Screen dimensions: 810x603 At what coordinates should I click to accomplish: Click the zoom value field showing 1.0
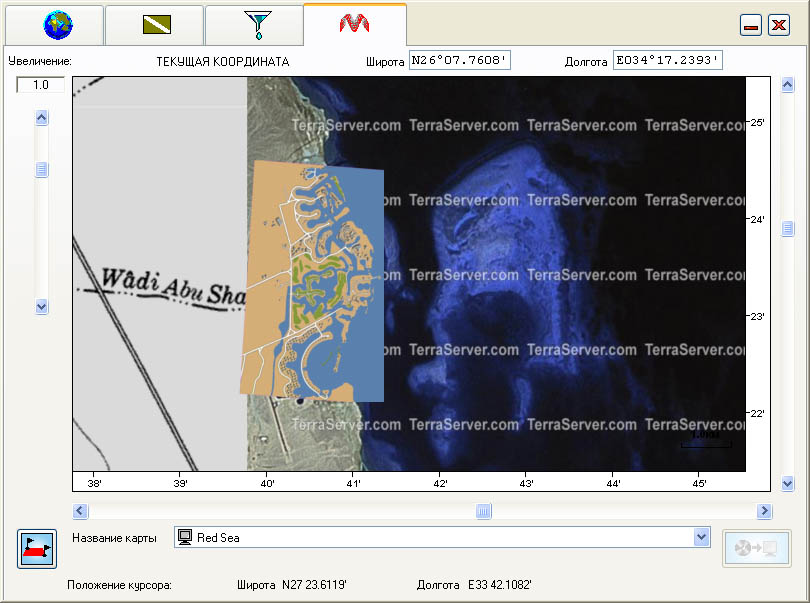[x=40, y=85]
